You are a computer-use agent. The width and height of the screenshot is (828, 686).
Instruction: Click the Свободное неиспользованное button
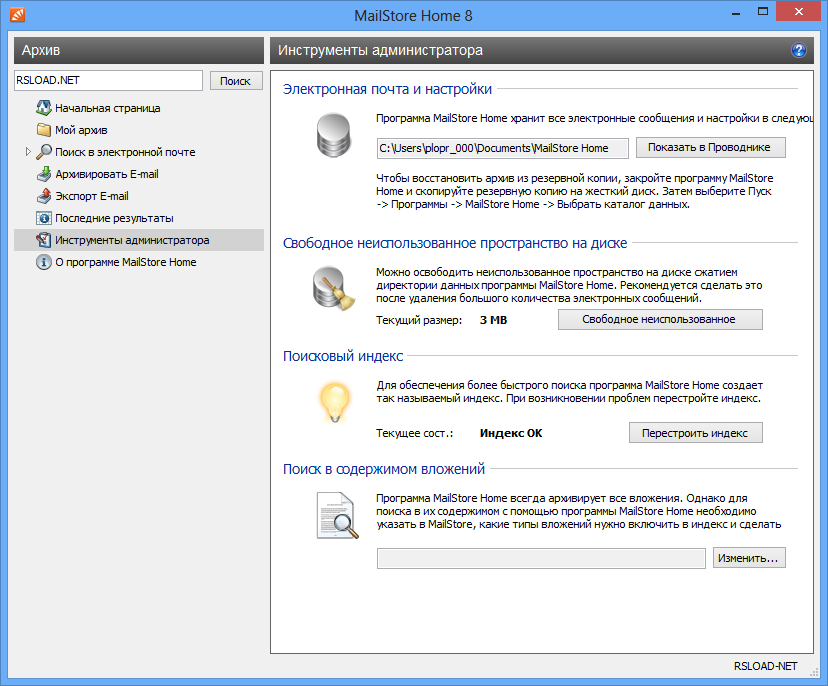click(x=660, y=319)
